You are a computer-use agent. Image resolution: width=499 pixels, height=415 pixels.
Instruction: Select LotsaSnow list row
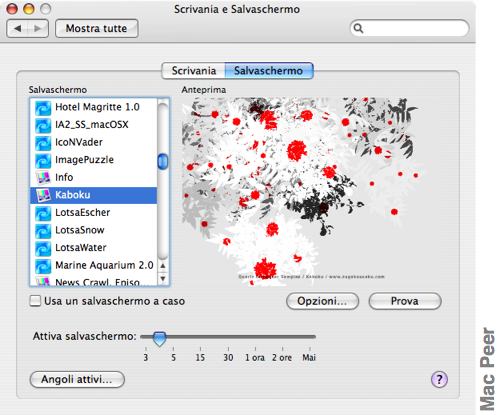[x=93, y=230]
